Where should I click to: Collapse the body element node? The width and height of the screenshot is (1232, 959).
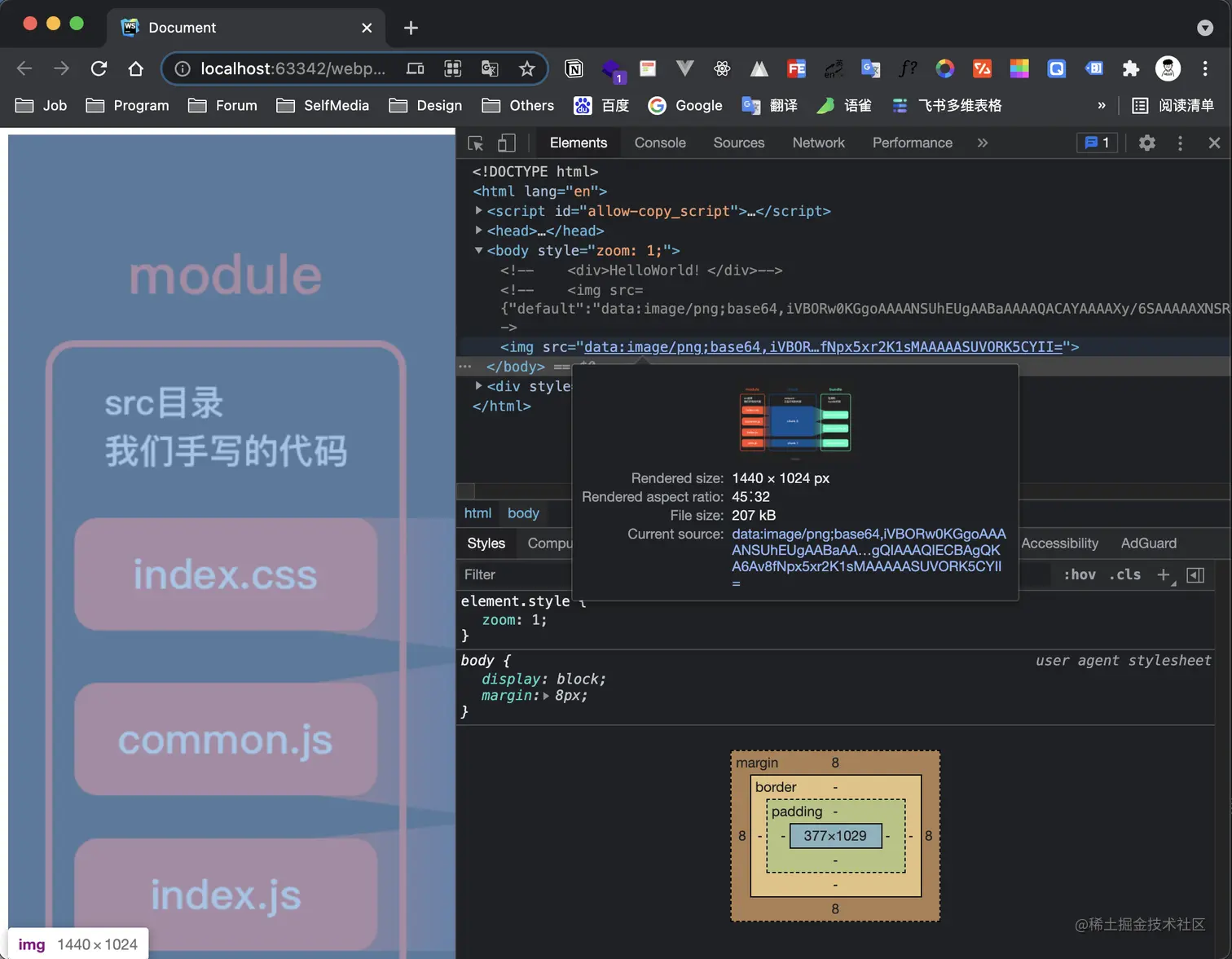pyautogui.click(x=479, y=250)
